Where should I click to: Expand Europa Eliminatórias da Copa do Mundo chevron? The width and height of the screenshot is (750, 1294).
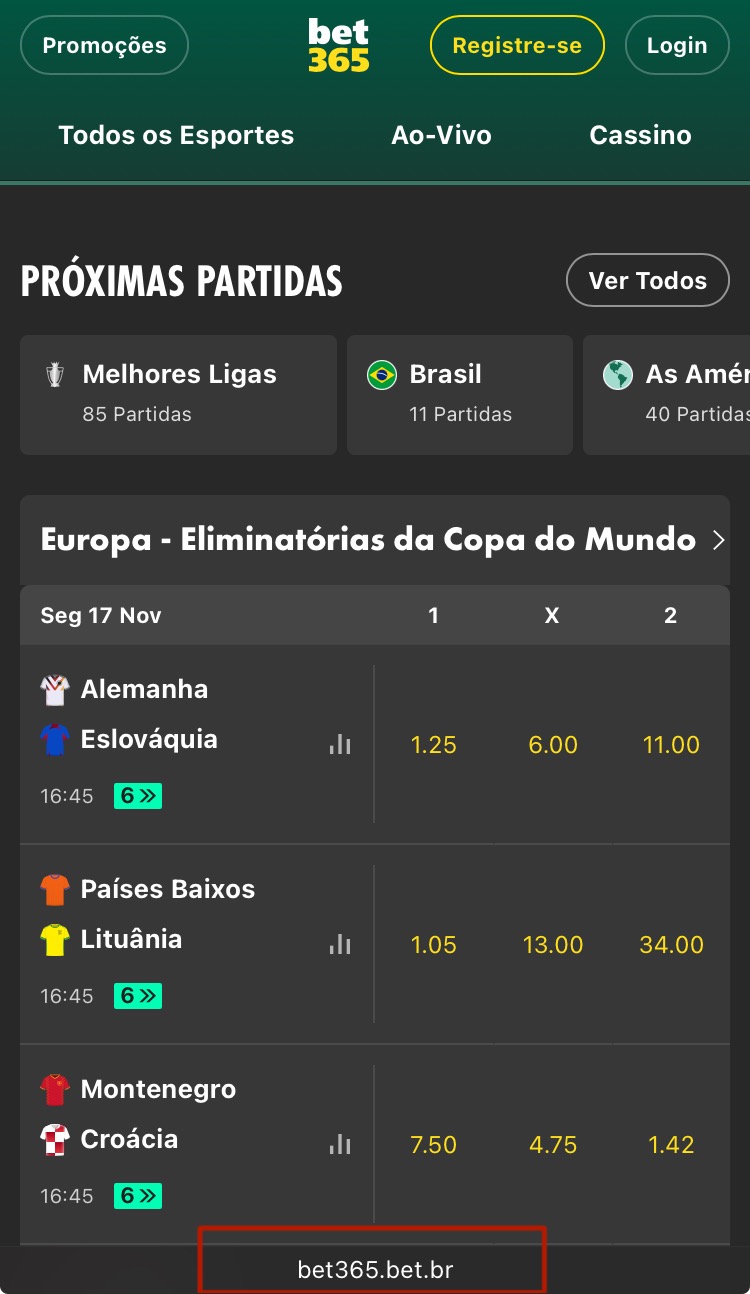(x=717, y=541)
